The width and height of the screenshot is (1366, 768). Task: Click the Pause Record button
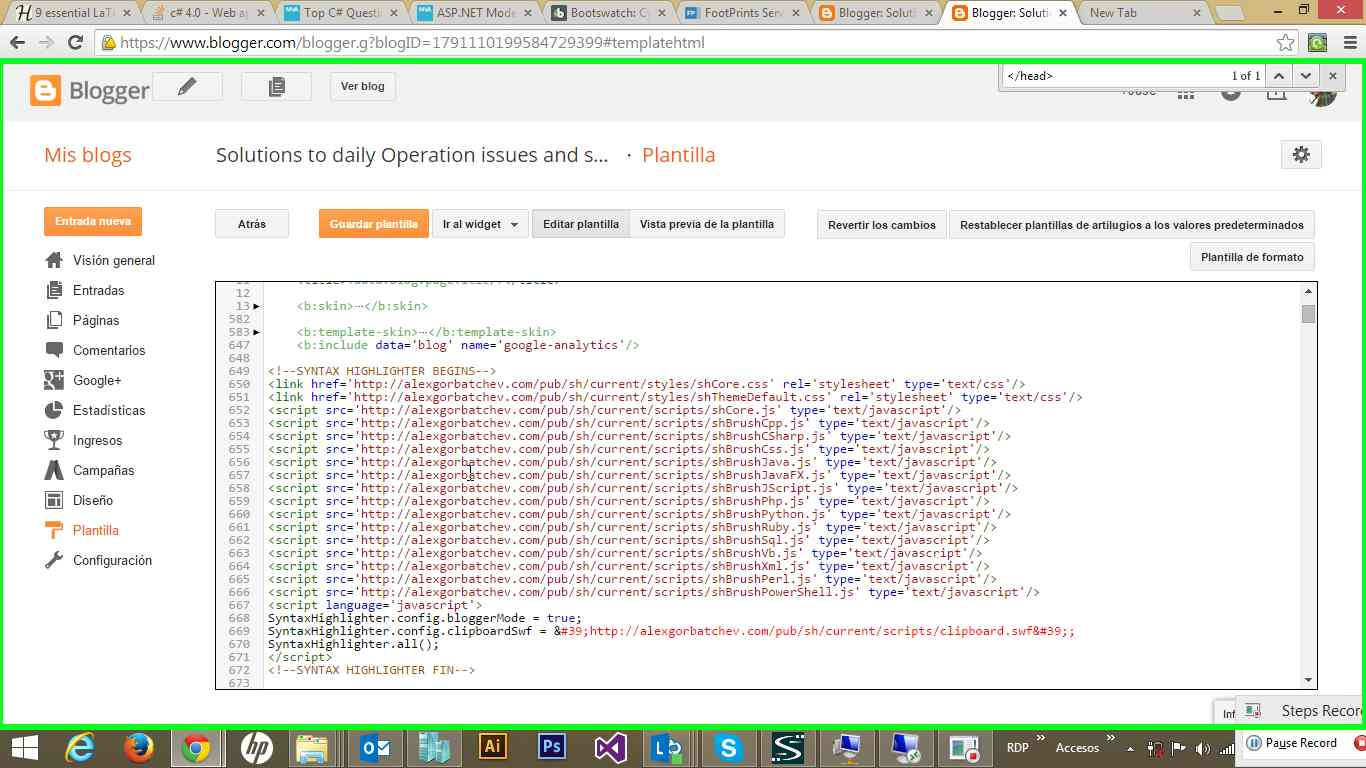[1292, 743]
